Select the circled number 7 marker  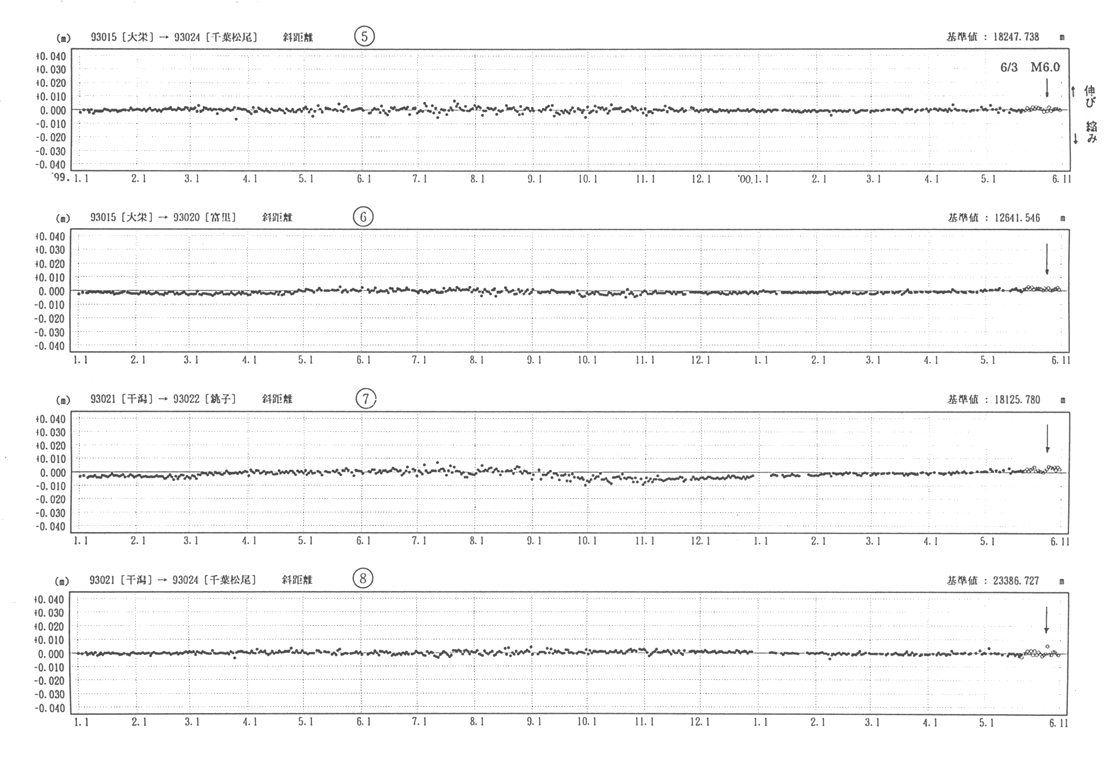tap(367, 398)
